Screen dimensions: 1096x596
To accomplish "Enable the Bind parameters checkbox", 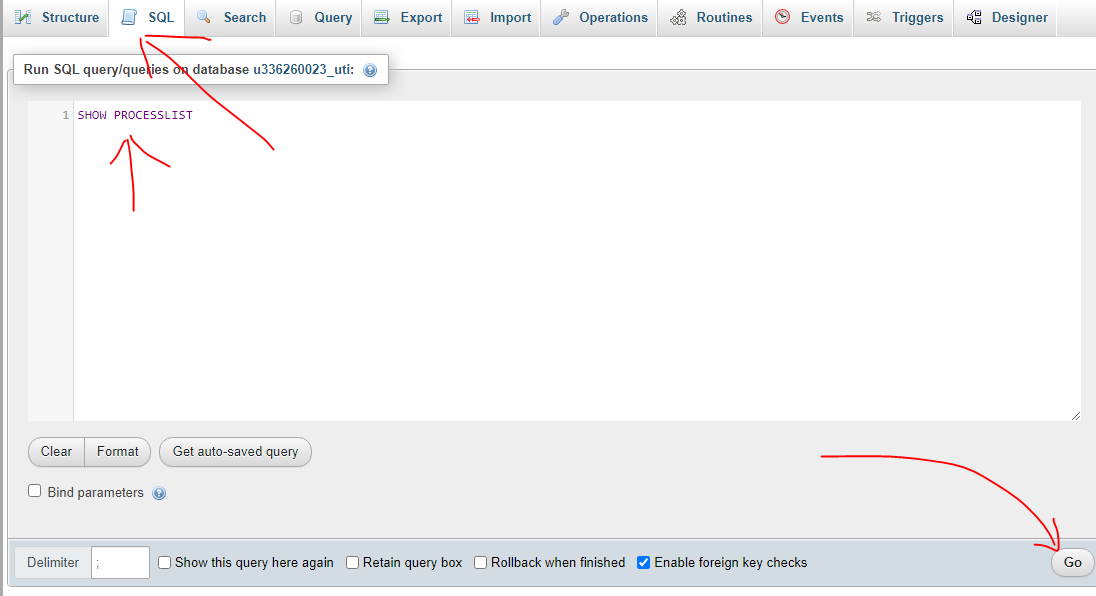I will (x=34, y=490).
